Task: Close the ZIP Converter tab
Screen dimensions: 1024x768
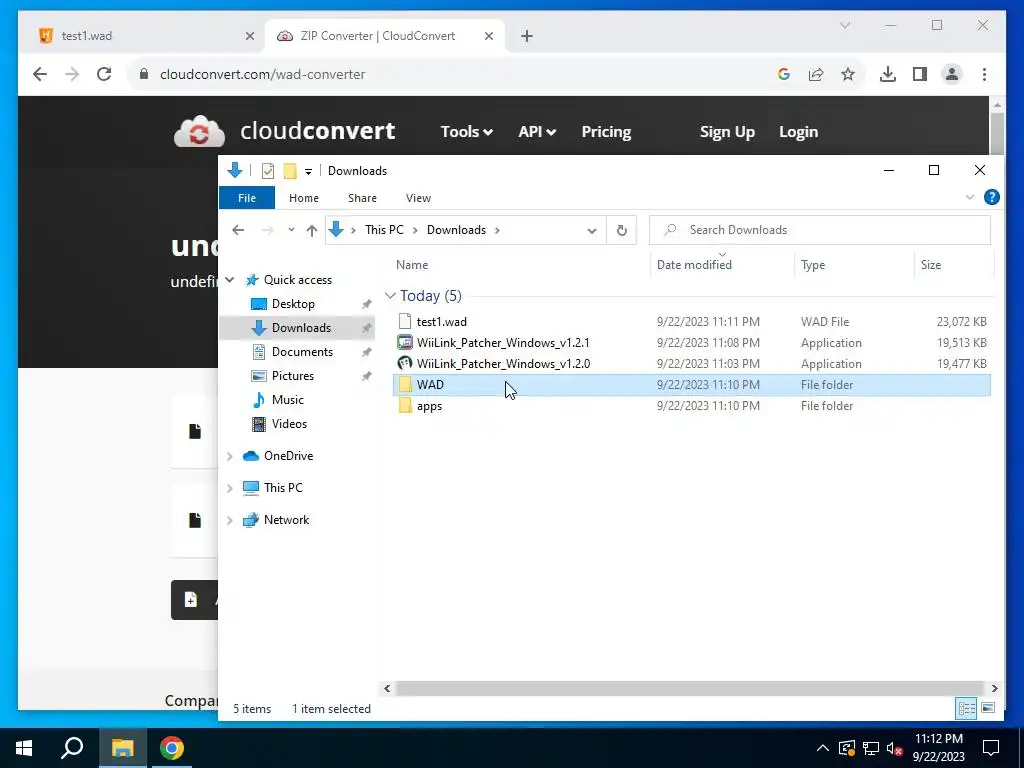Action: 488,36
